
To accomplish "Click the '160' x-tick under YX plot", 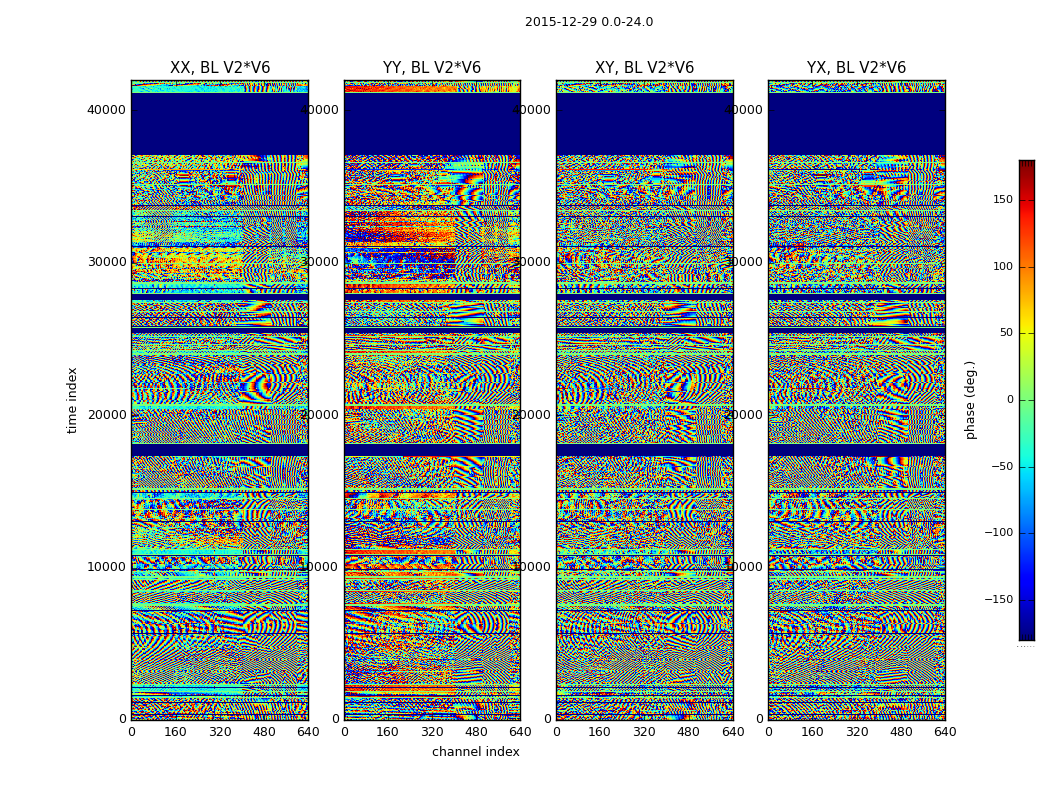I will point(812,732).
